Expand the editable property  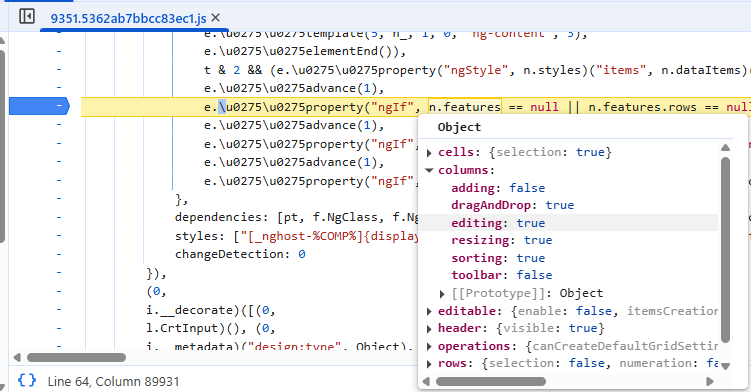(x=429, y=311)
